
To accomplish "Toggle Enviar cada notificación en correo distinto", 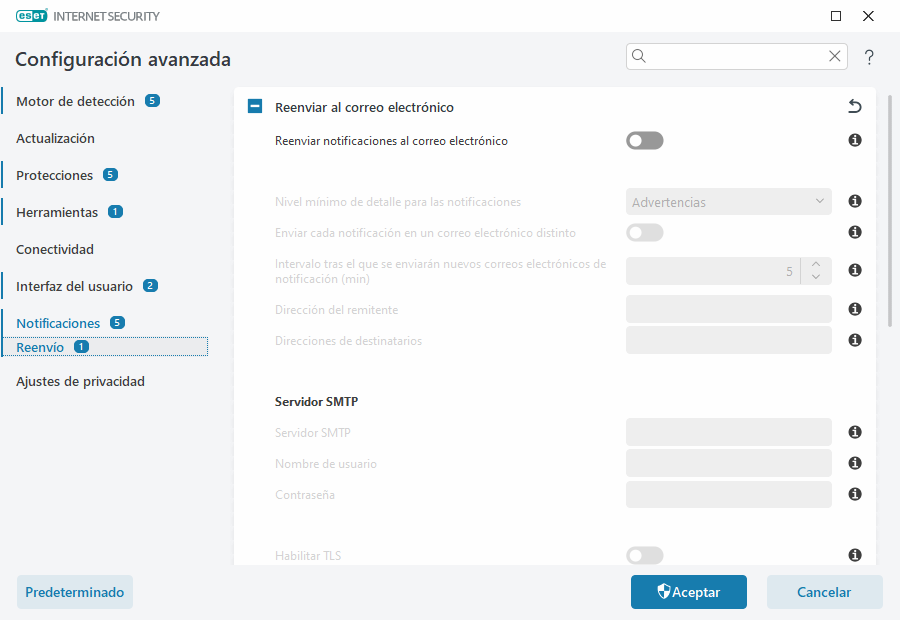I will [644, 232].
